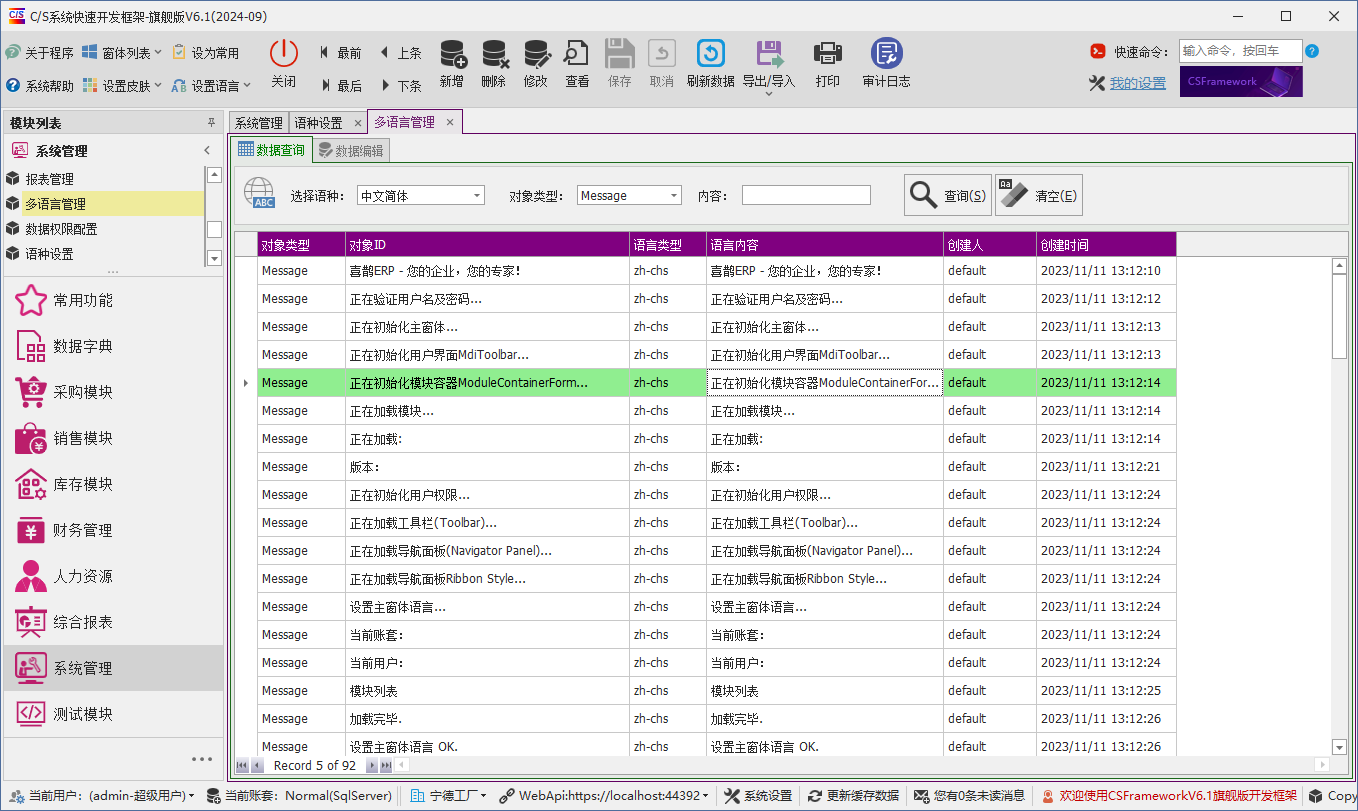The height and width of the screenshot is (811, 1358).
Task: Open the 销售模块 module
Action: click(114, 438)
